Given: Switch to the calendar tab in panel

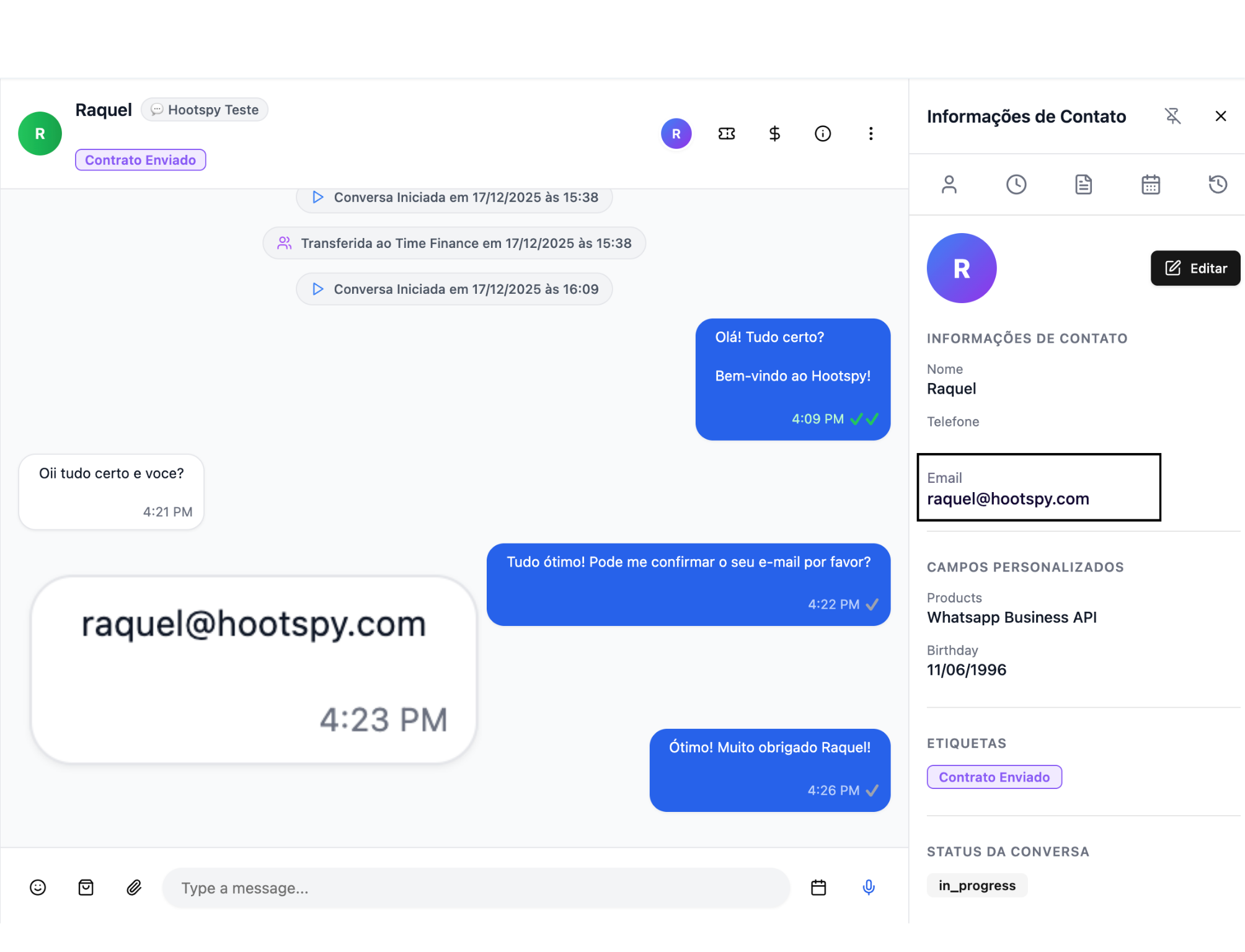Looking at the screenshot, I should 1151,185.
